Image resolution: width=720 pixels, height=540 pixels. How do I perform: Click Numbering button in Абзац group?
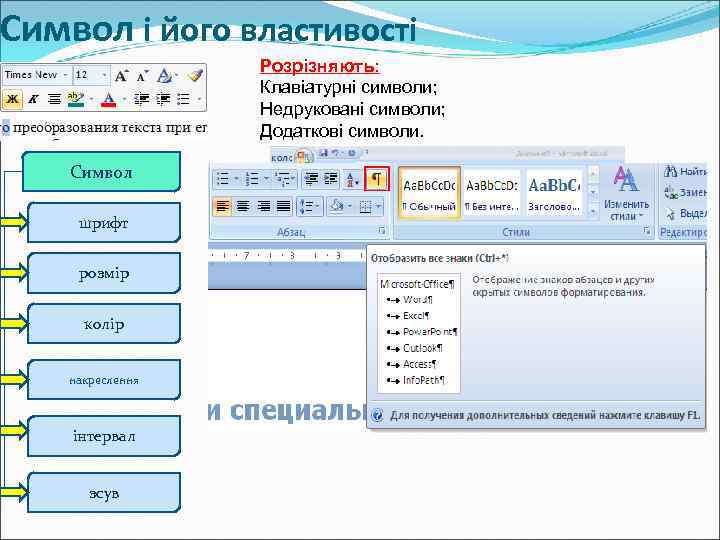pyautogui.click(x=252, y=179)
